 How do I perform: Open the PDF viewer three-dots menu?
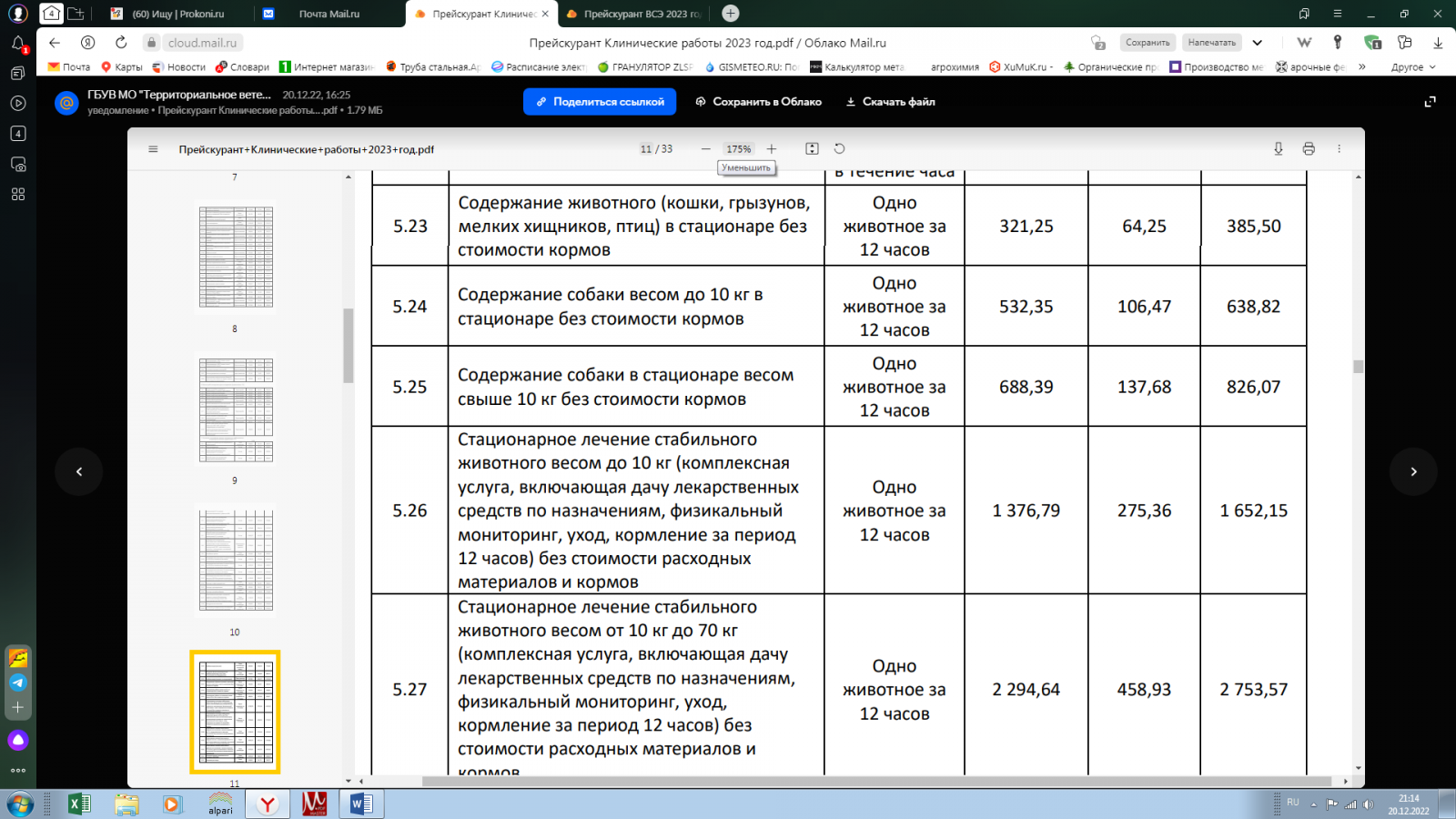coord(1339,149)
